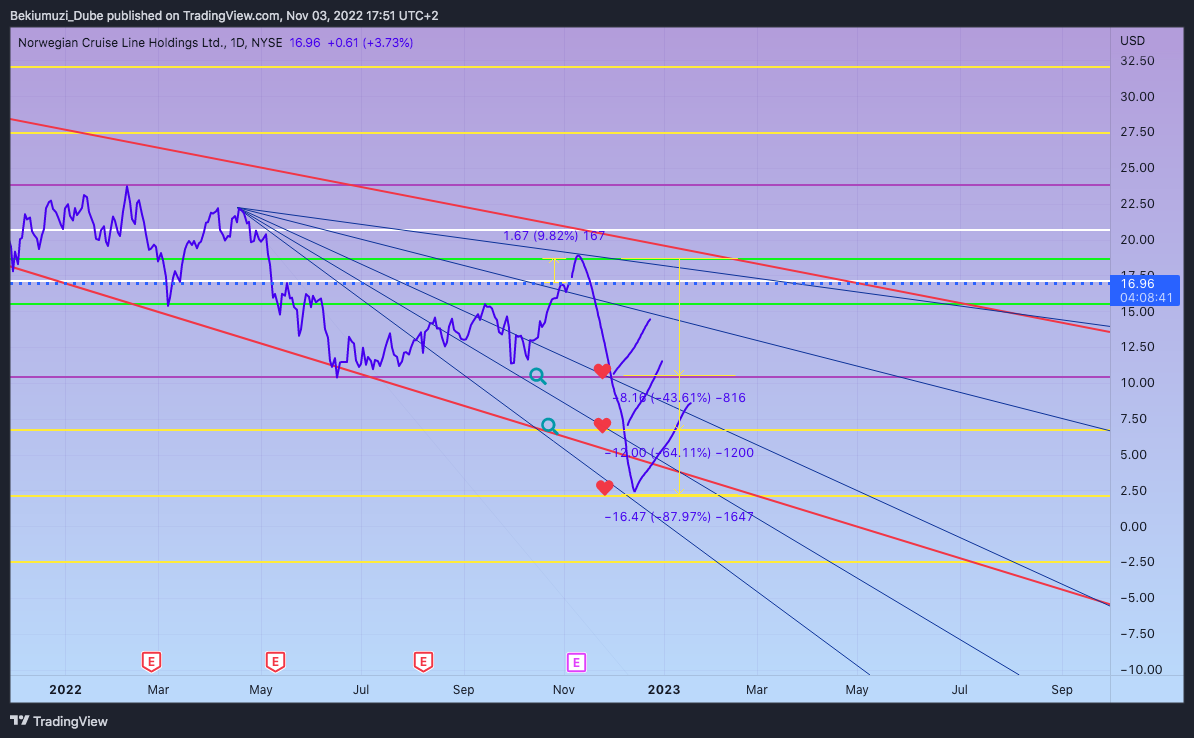Screen dimensions: 1194x738
Task: Click the Nov label on the time axis
Action: [563, 689]
